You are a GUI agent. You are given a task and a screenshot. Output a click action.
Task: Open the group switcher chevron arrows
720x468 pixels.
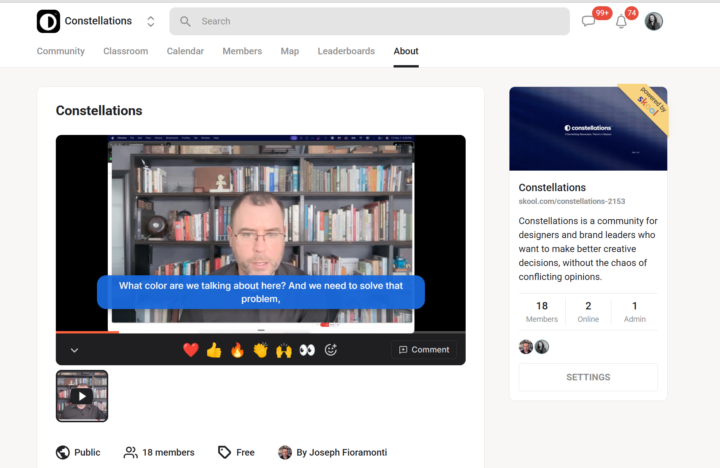click(151, 21)
